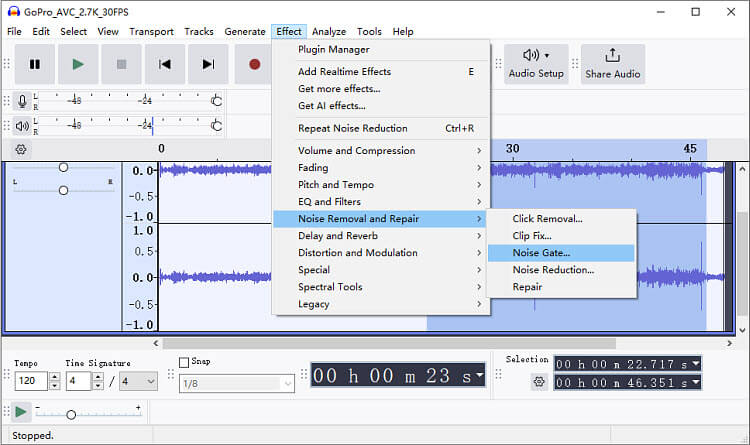Skip to end of the track
Screen dimensions: 750x445
(208, 64)
